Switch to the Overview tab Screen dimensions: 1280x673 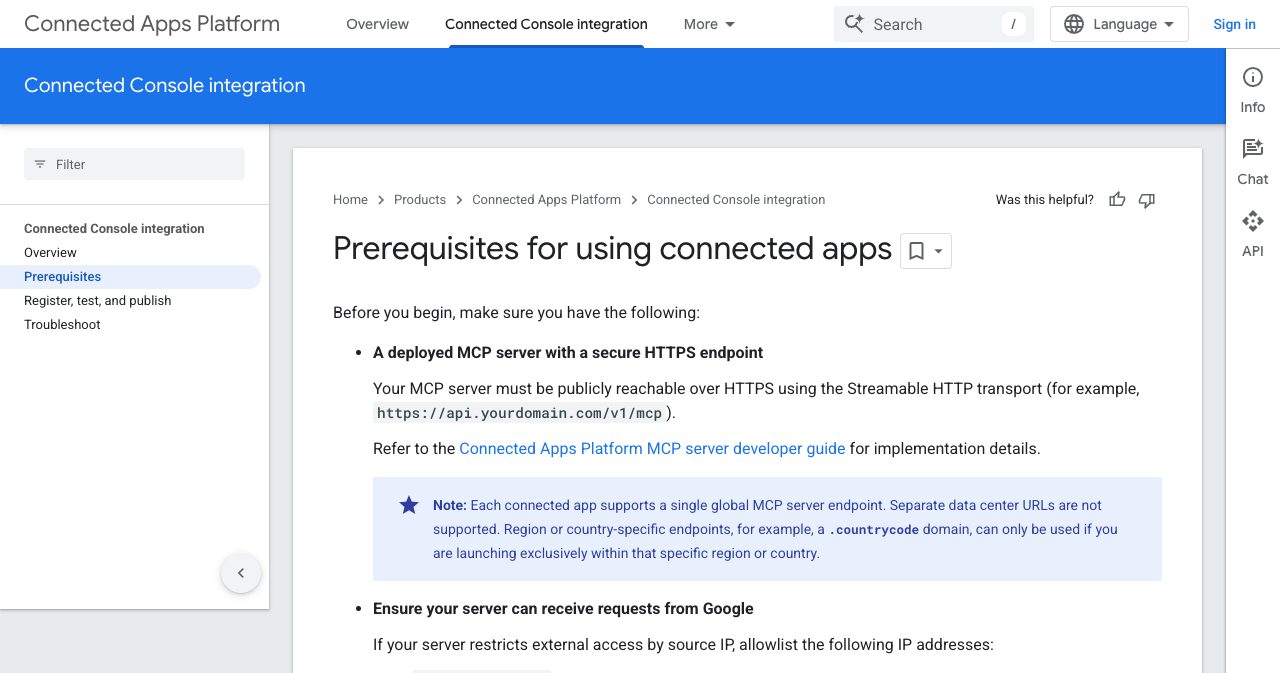tap(377, 24)
